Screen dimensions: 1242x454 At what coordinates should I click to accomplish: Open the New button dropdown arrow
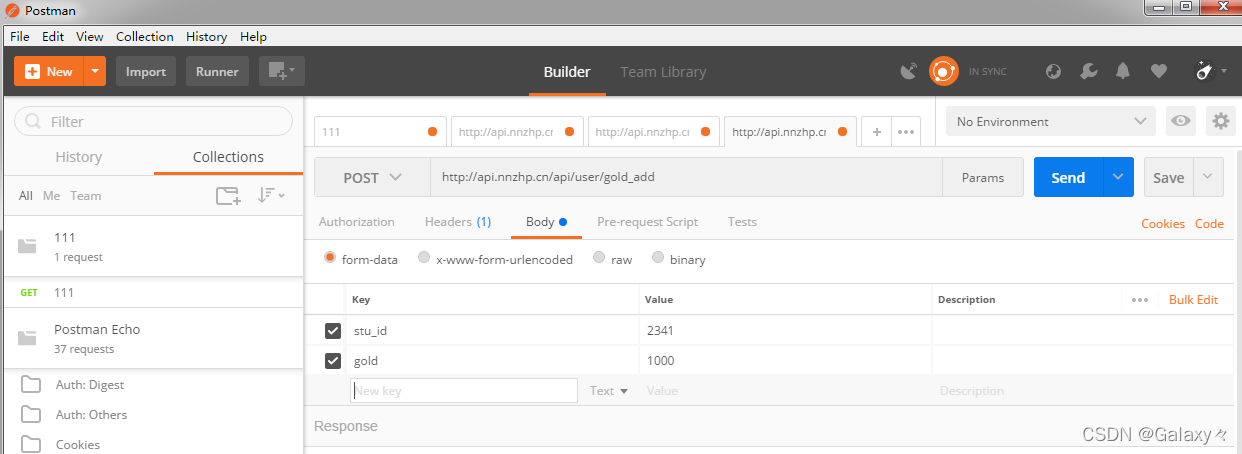click(x=95, y=71)
